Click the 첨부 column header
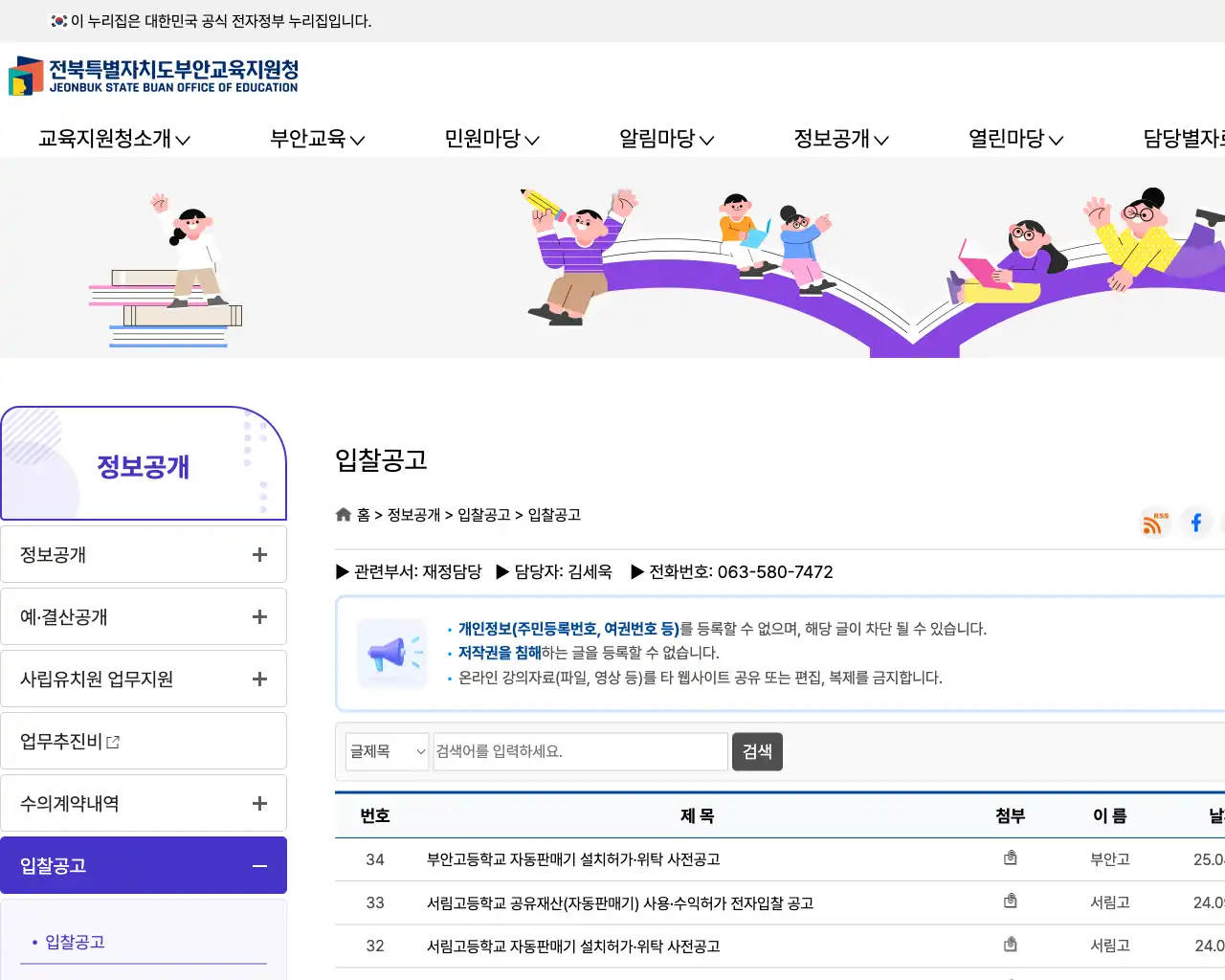 tap(1010, 815)
